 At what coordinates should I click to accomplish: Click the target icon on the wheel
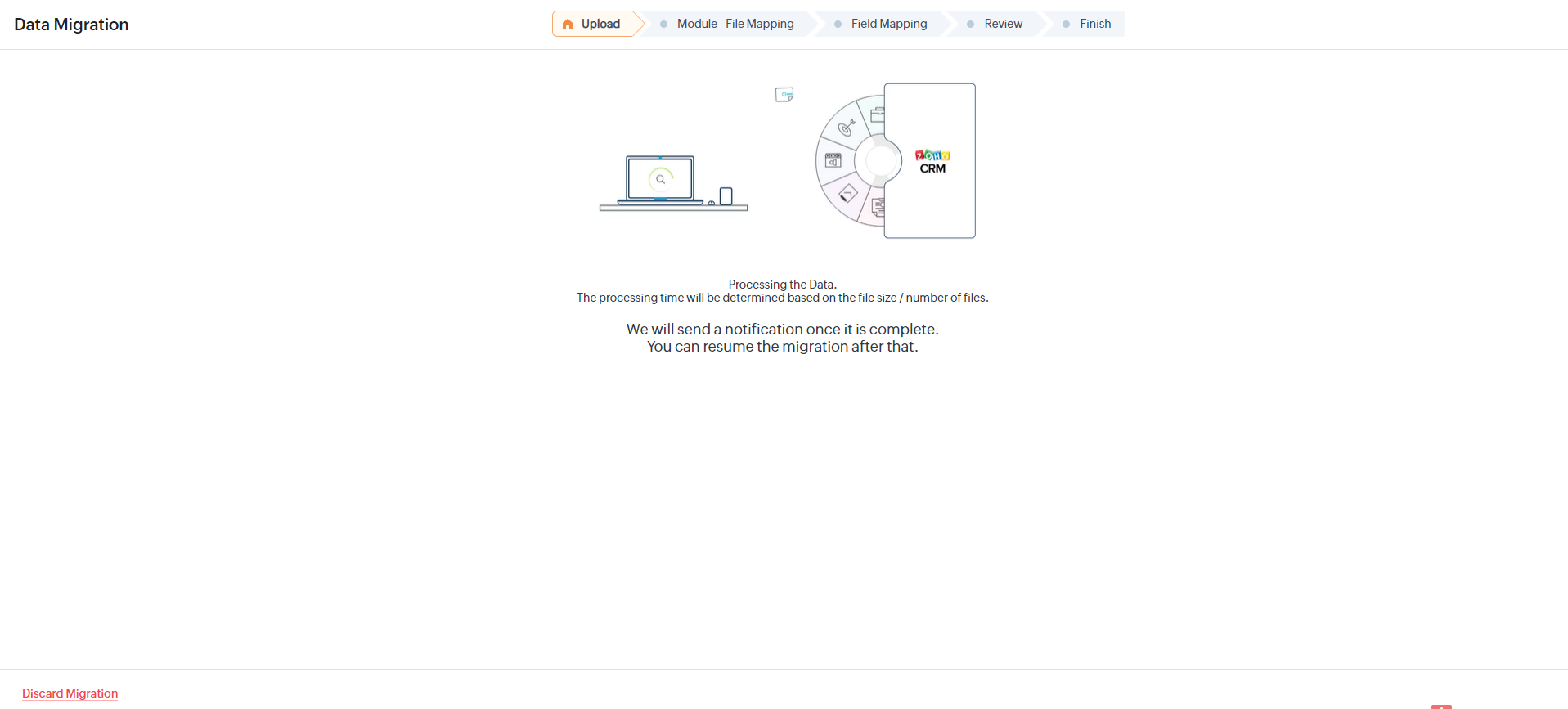point(847,128)
